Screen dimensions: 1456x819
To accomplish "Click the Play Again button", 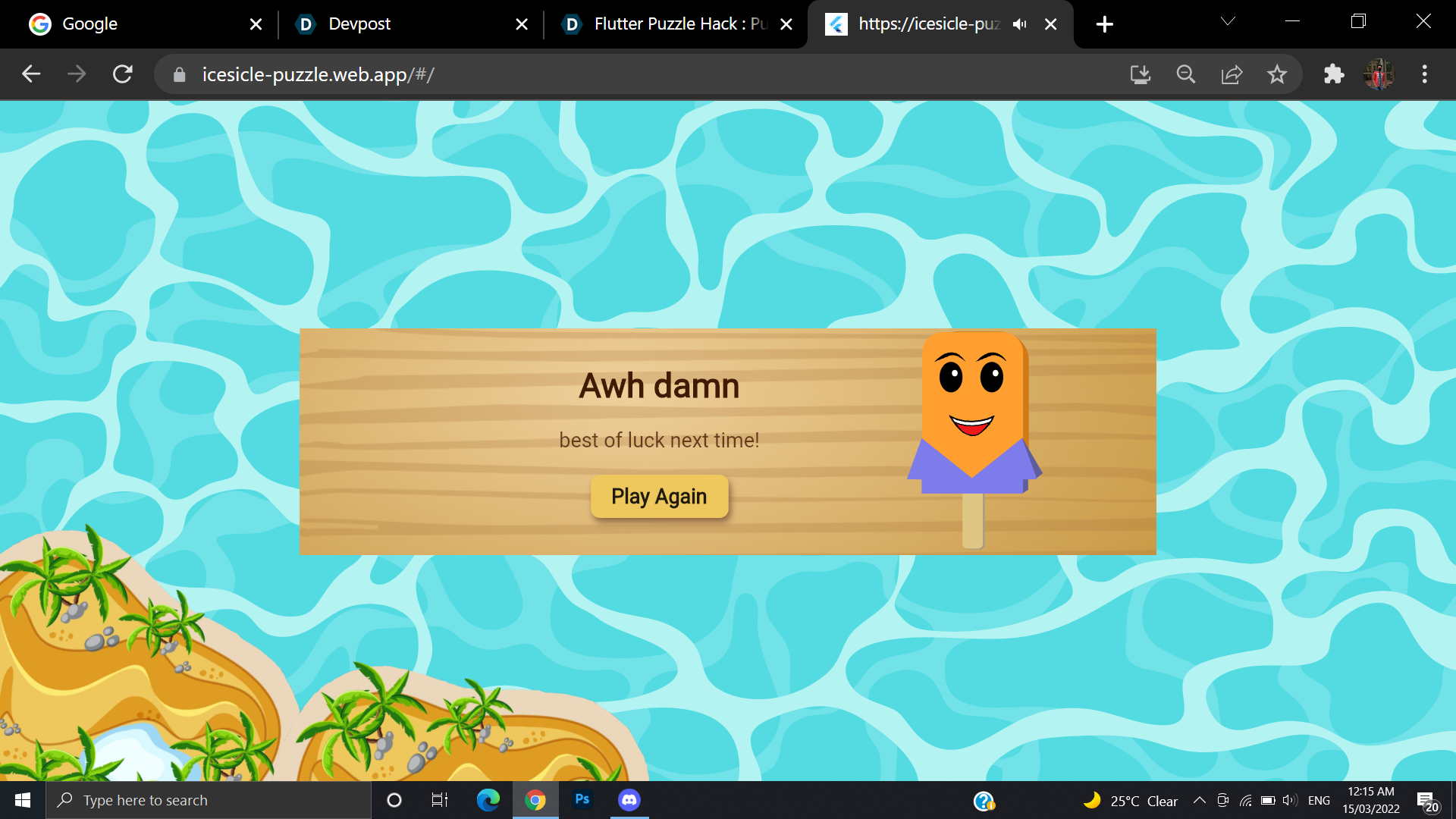I will (x=659, y=497).
